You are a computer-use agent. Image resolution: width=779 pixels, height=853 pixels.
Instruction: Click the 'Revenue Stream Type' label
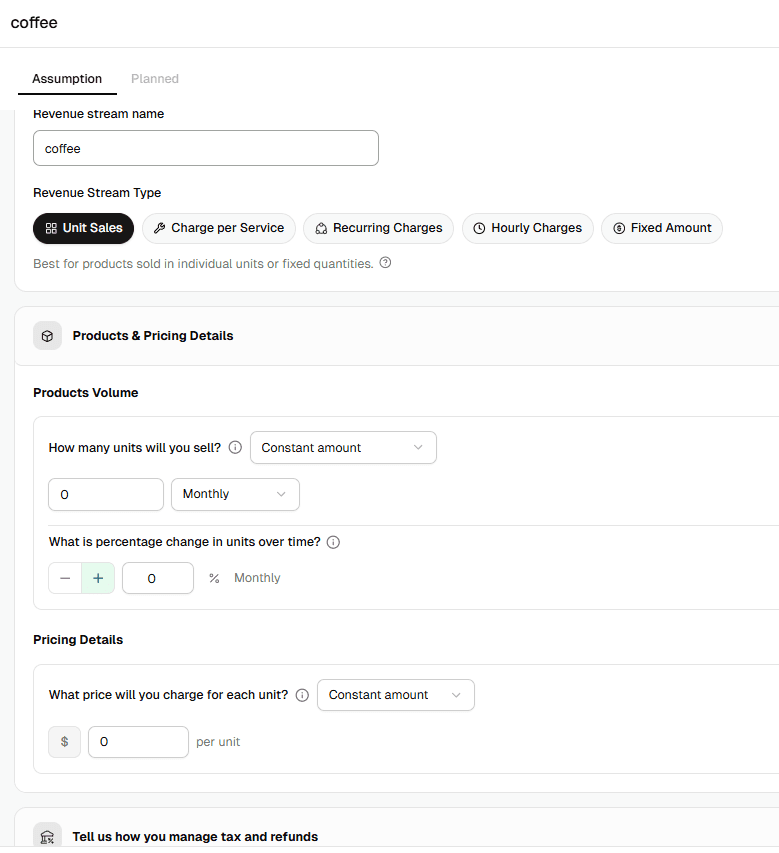(97, 193)
